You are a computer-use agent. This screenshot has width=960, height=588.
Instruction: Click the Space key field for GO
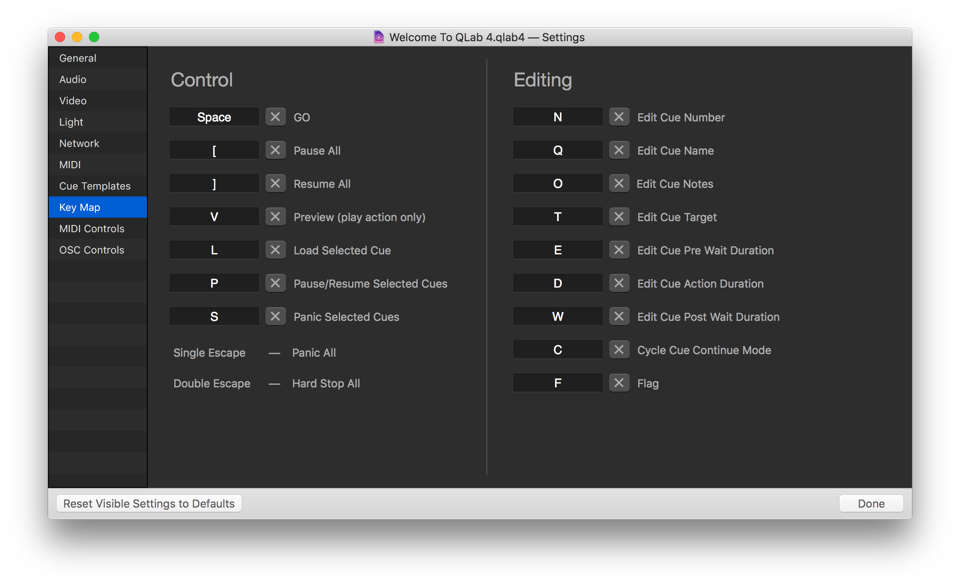pyautogui.click(x=214, y=117)
